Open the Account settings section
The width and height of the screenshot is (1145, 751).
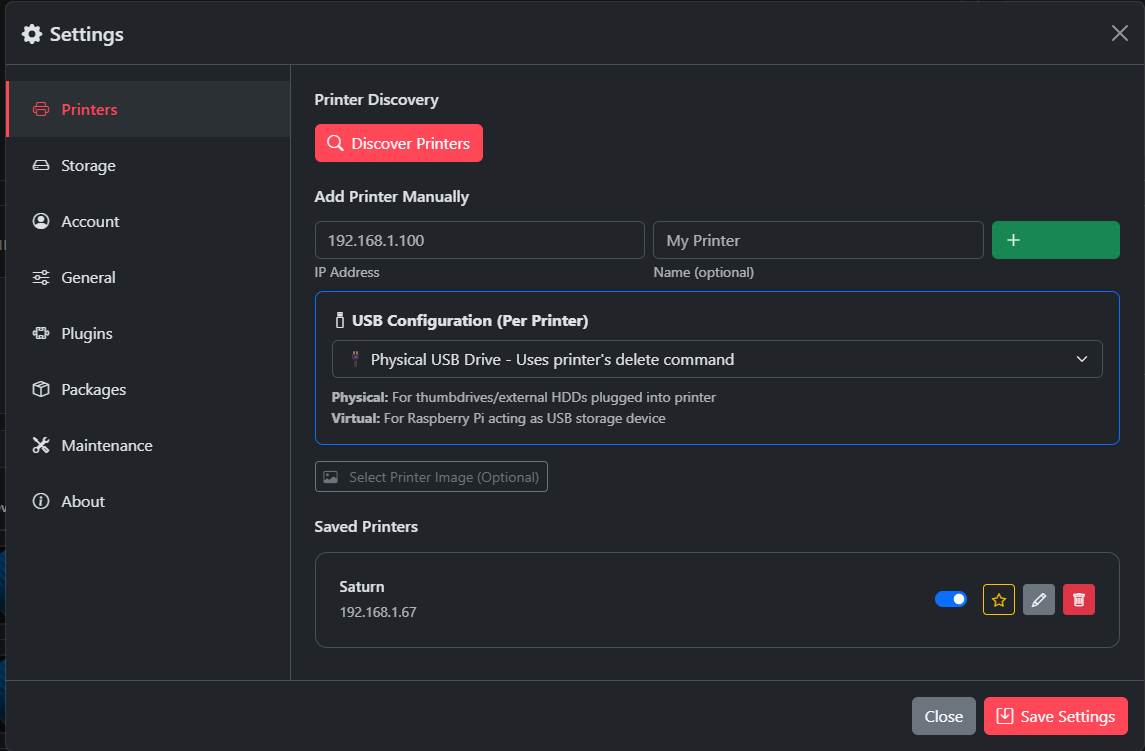pos(90,222)
